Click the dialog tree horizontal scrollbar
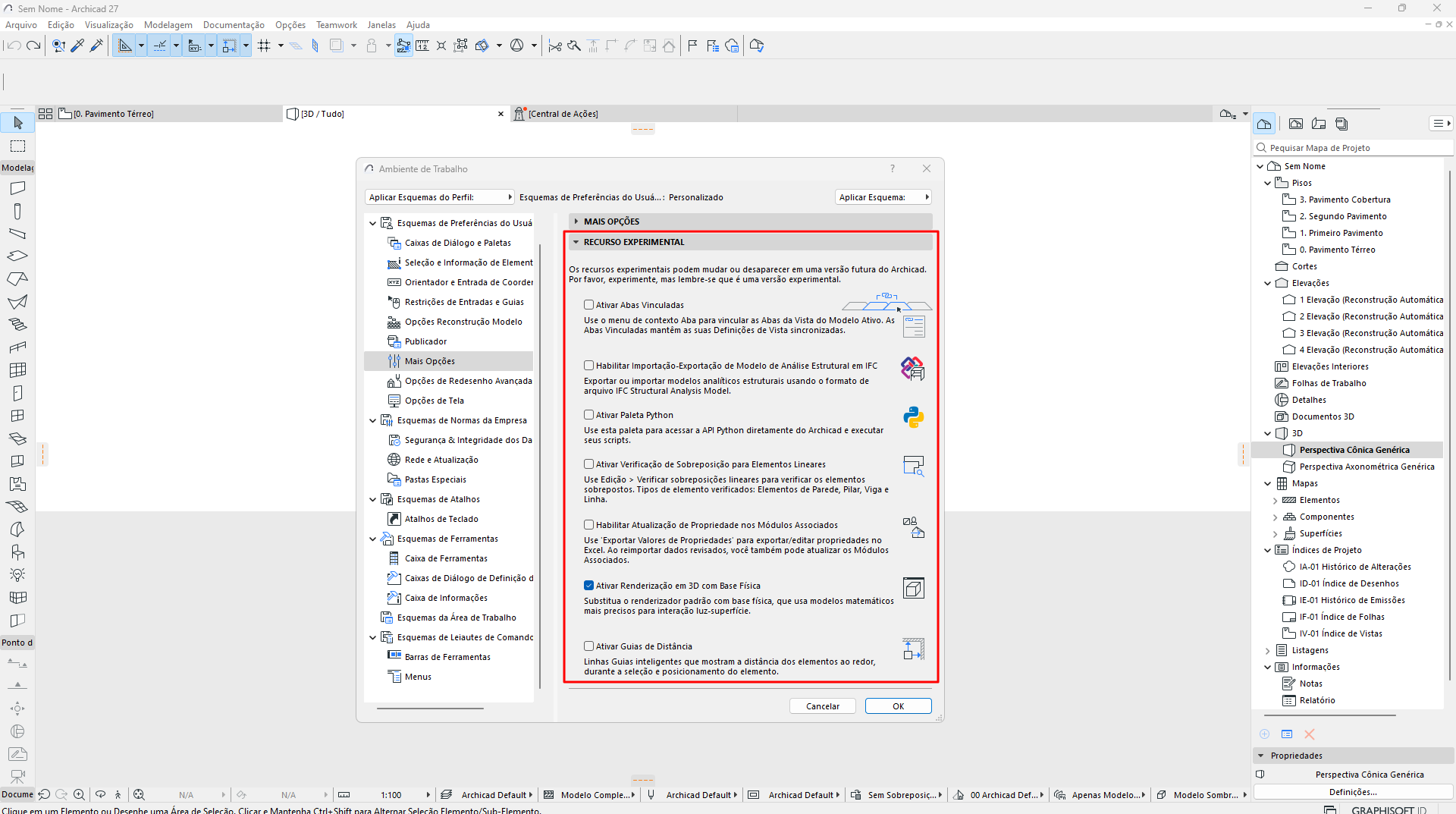Viewport: 1456px width, 814px height. [430, 709]
